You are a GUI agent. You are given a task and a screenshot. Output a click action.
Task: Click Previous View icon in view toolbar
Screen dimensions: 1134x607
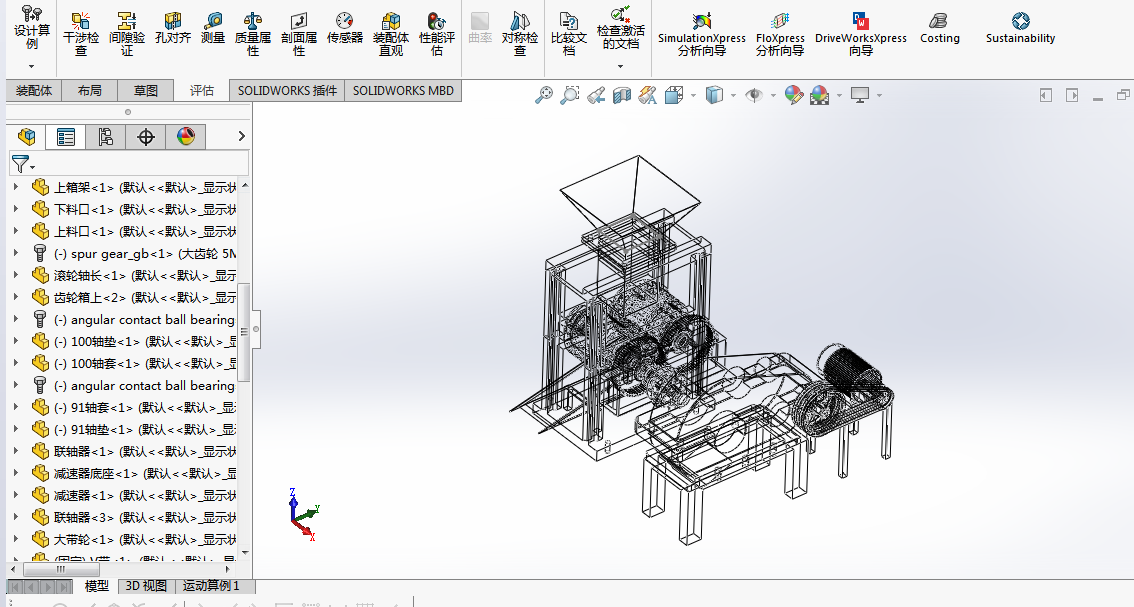coord(596,95)
